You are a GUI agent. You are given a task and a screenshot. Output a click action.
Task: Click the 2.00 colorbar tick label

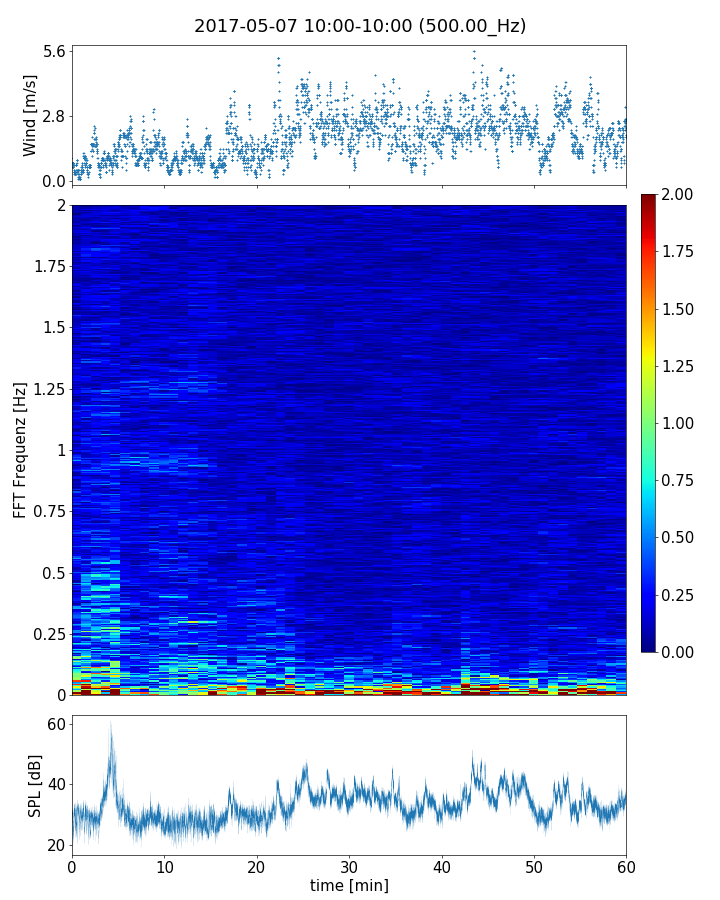click(x=681, y=194)
